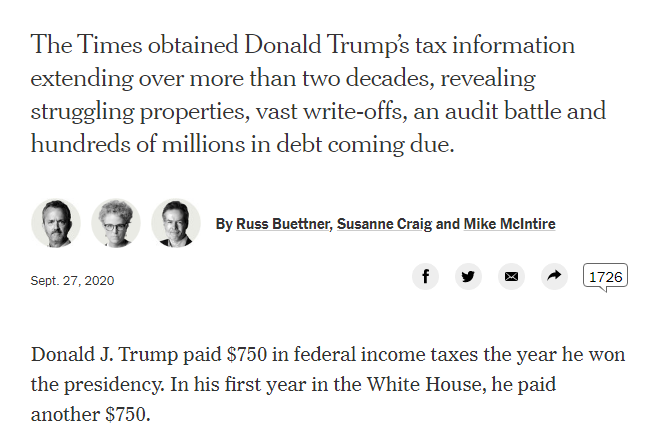656x443 pixels.
Task: Email the article using the envelope icon
Action: point(511,277)
